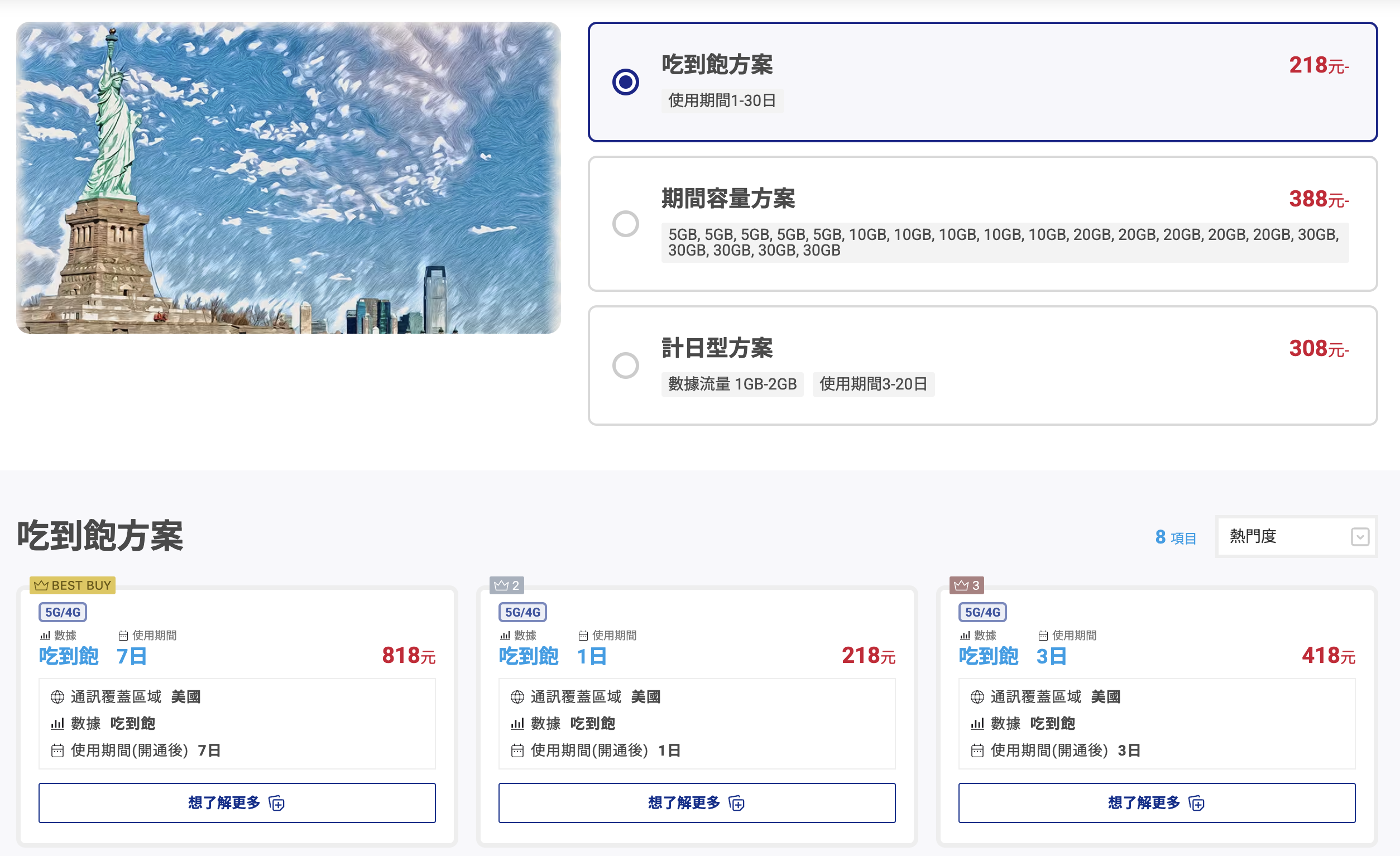Screen dimensions: 1400x856
Task: Click the 數據流量 1GB-2GB tag
Action: point(732,384)
